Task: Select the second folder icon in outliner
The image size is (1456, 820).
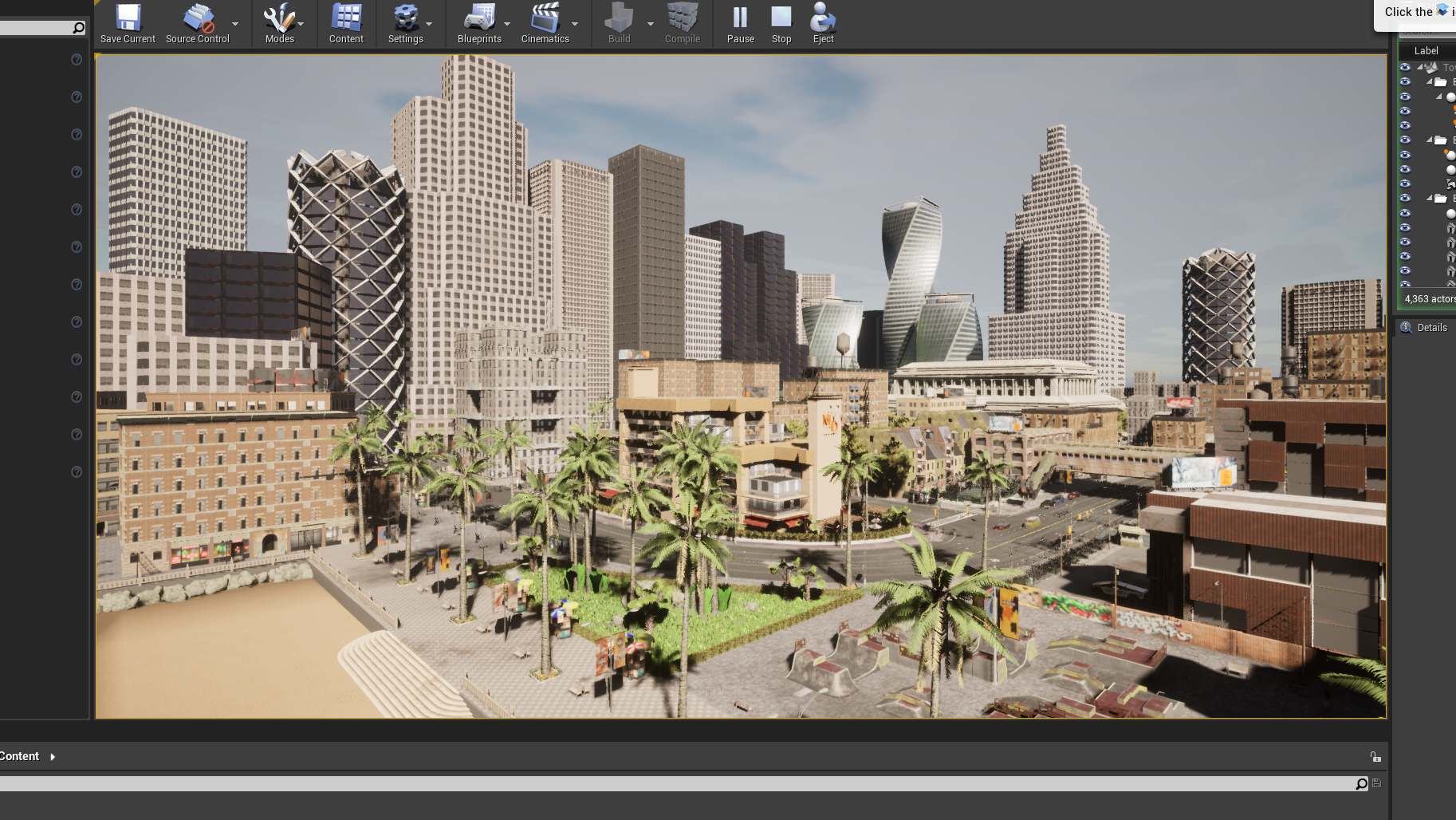Action: tap(1441, 140)
